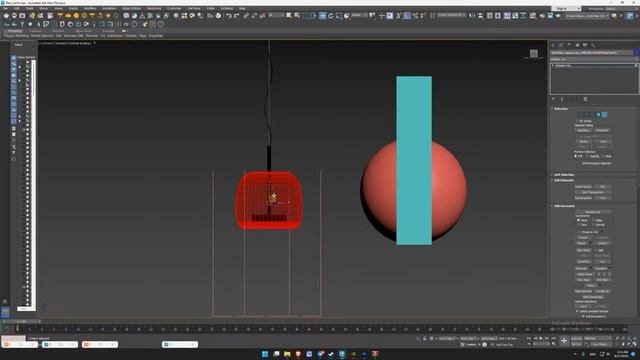Toggle the 3D Snaps icon
This screenshot has width=640, height=360.
tap(398, 16)
